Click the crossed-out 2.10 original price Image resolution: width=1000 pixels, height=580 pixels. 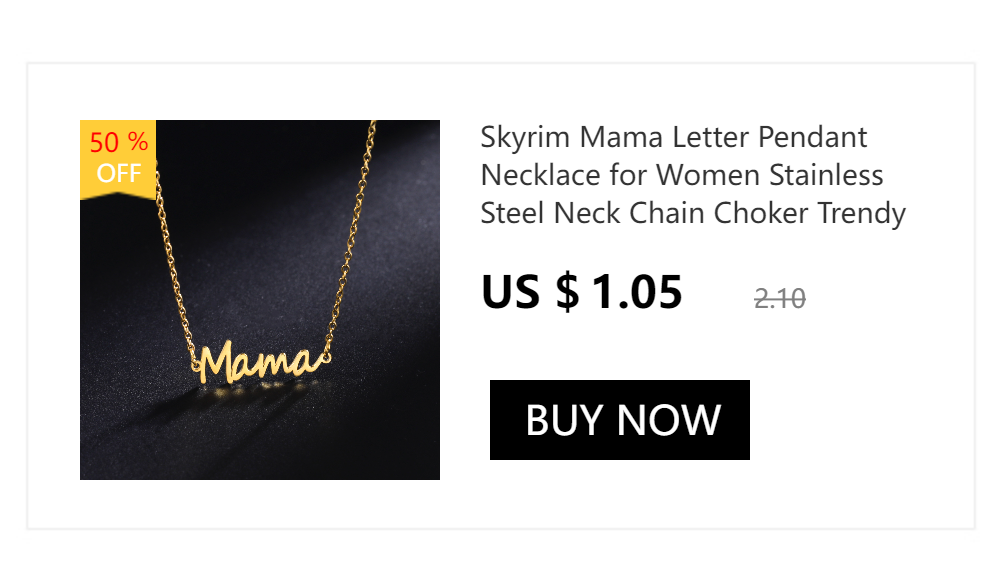click(x=779, y=299)
